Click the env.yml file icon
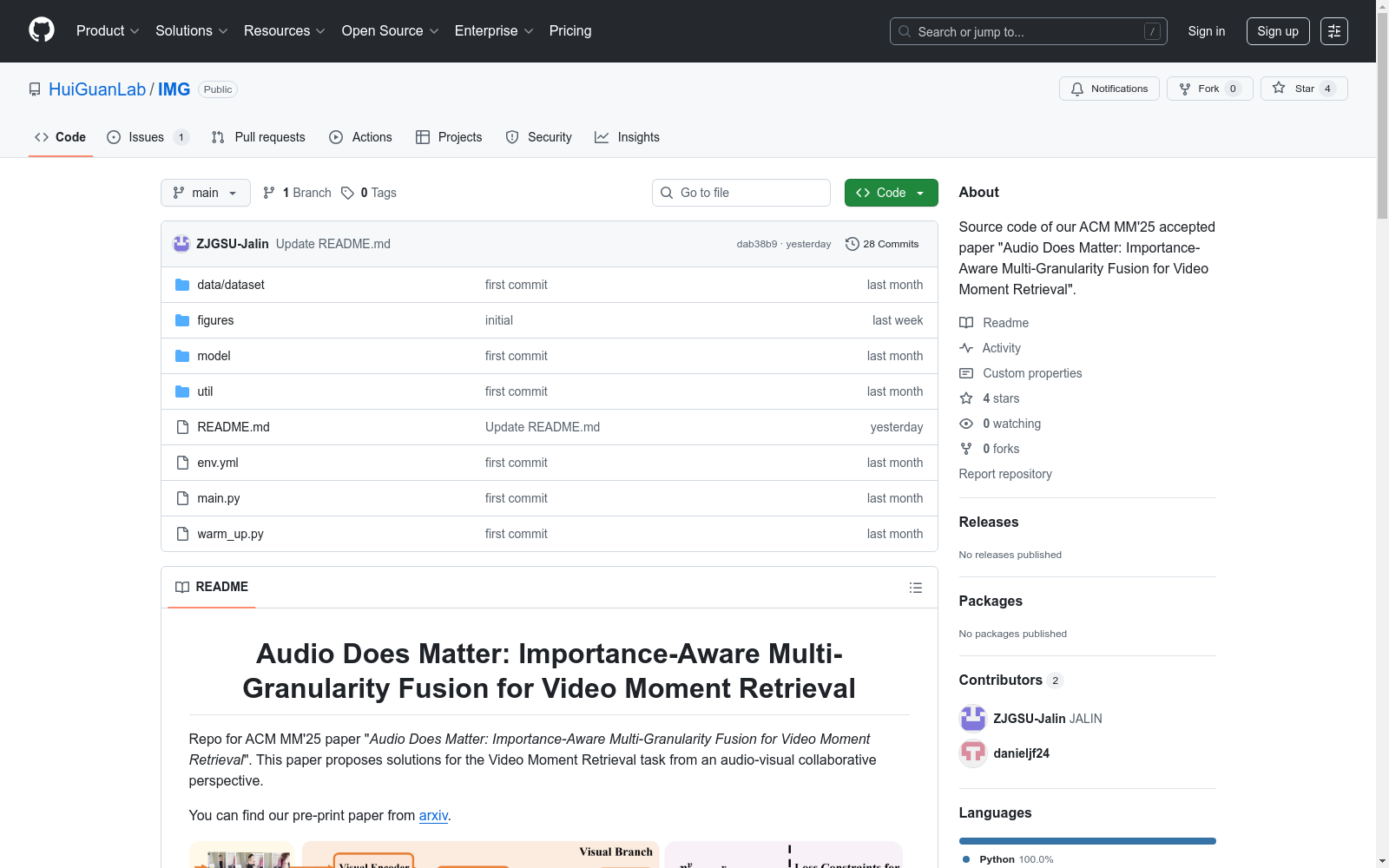The image size is (1389, 868). pos(182,463)
